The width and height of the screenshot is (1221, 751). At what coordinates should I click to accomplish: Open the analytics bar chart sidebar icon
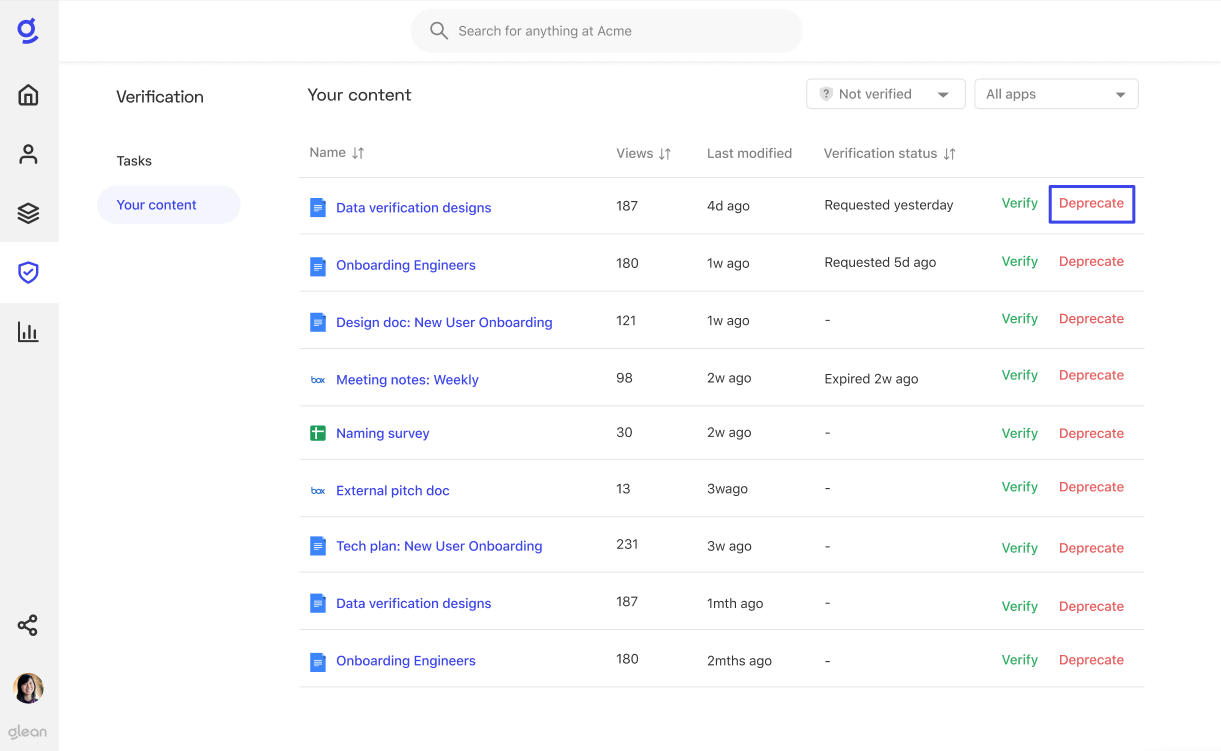(28, 331)
